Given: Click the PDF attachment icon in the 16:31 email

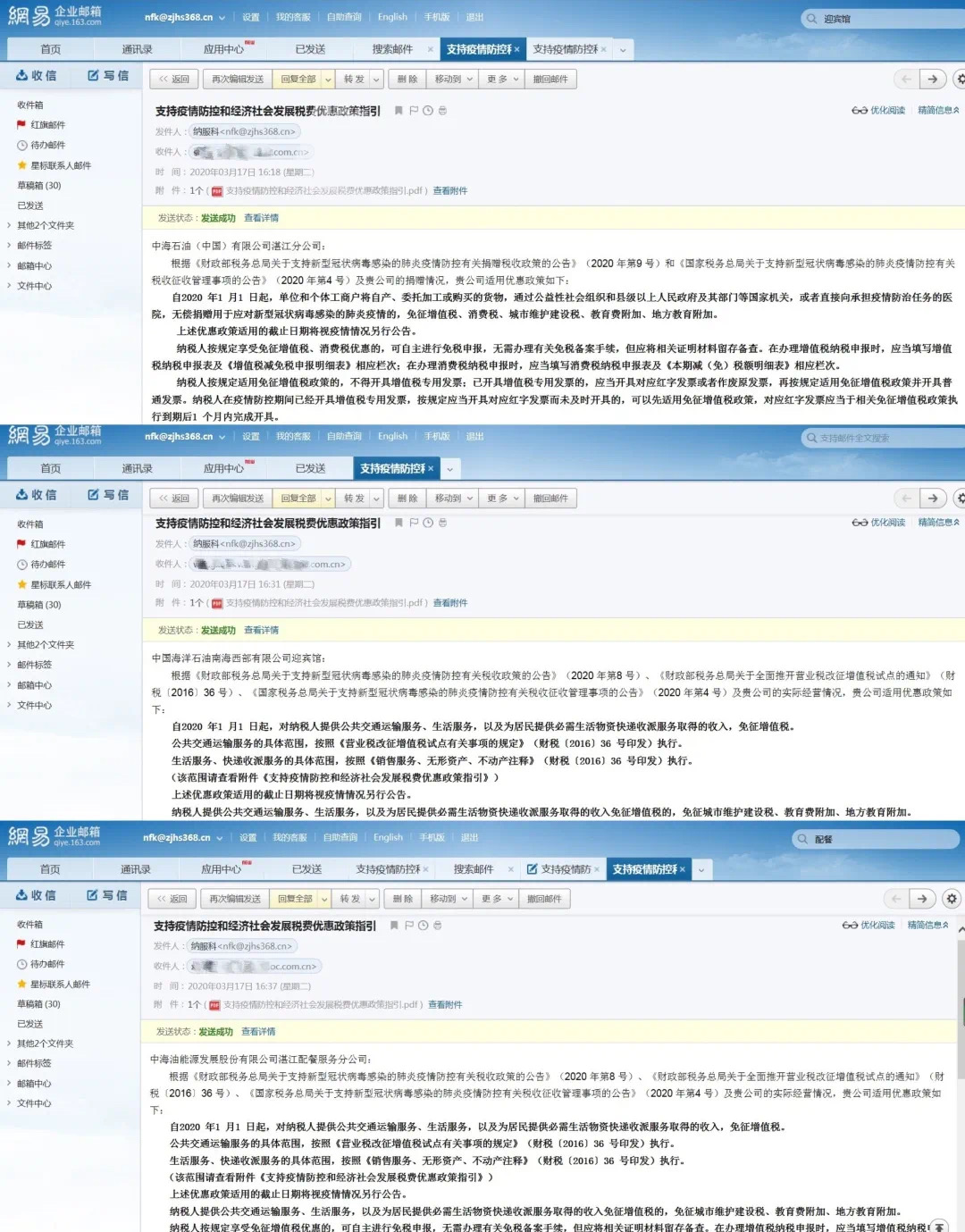Looking at the screenshot, I should [217, 603].
